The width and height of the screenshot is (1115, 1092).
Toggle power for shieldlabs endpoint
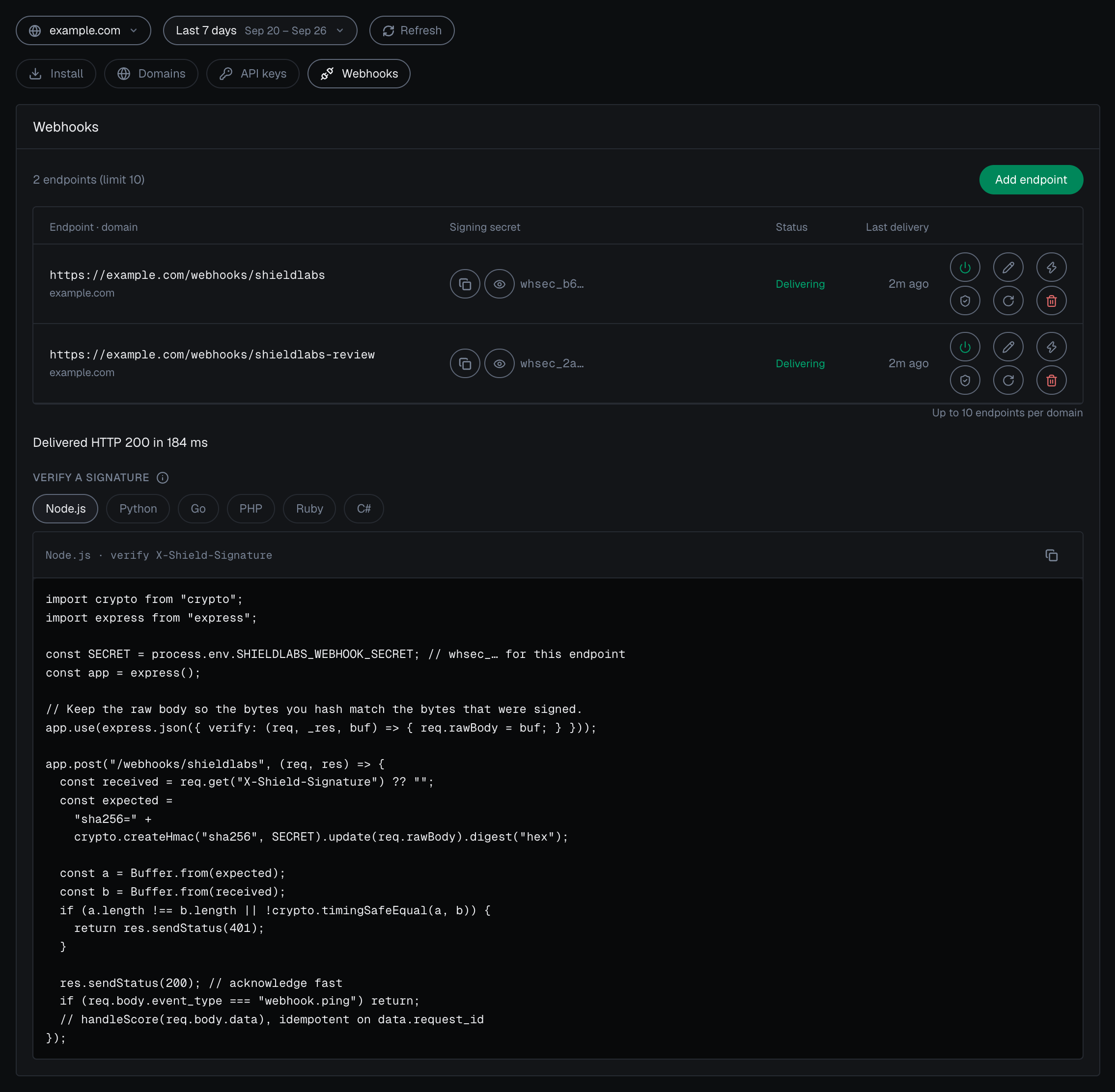click(965, 267)
